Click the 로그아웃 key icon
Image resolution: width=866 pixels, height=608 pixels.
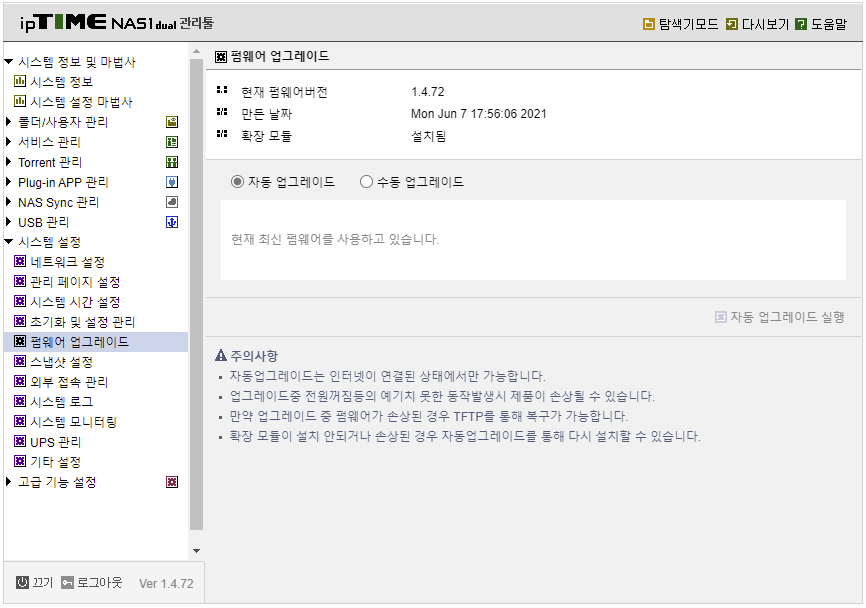coord(67,583)
